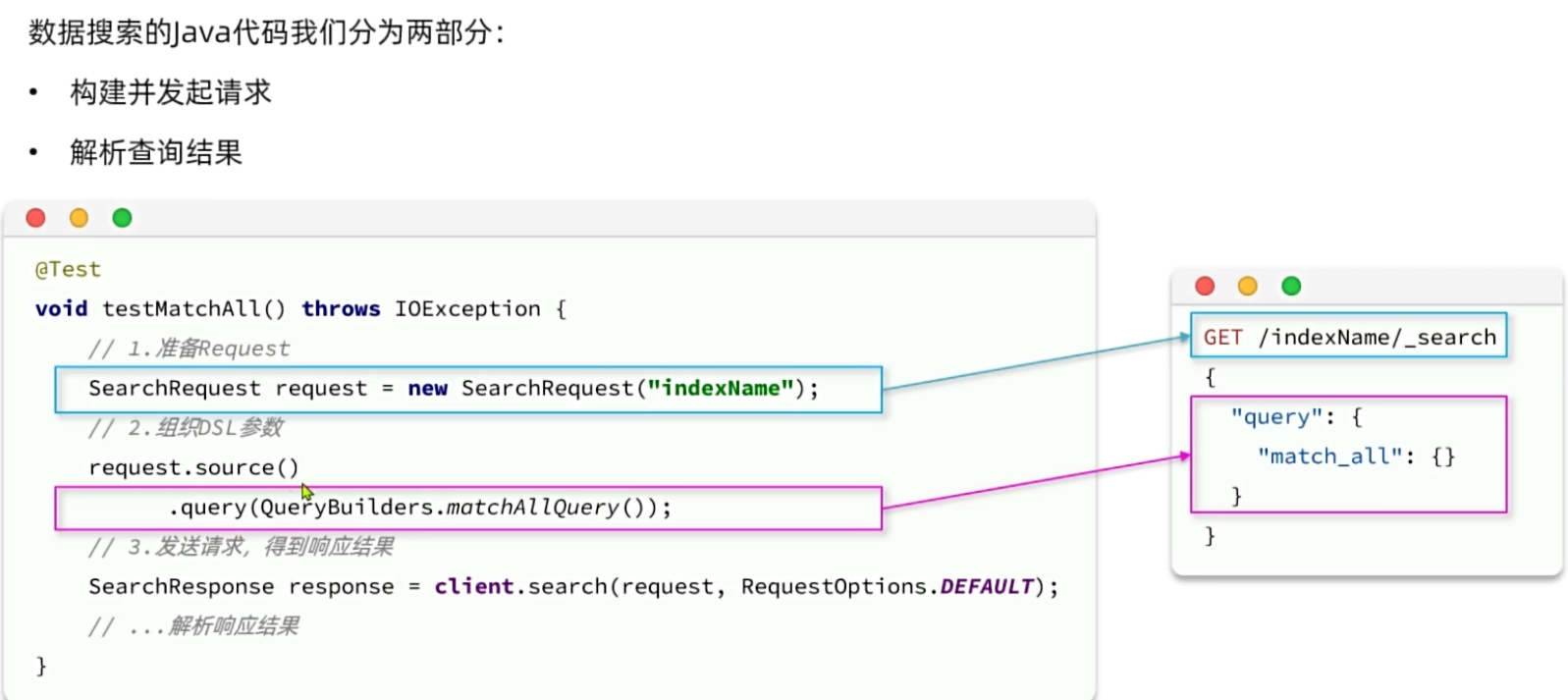Click the GET /indexName/_search box
The width and height of the screenshot is (1568, 700).
pos(1348,337)
